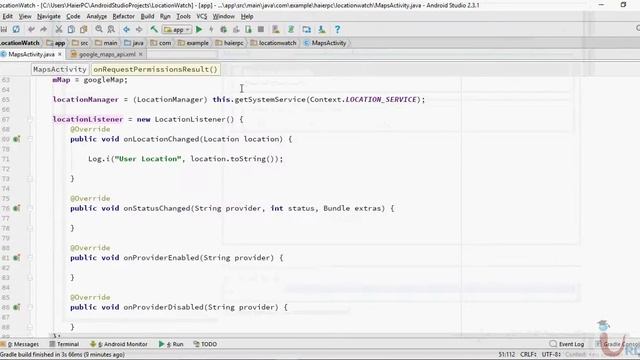Open the CRLF line separator selector
640x360 pixels.
click(x=528, y=355)
